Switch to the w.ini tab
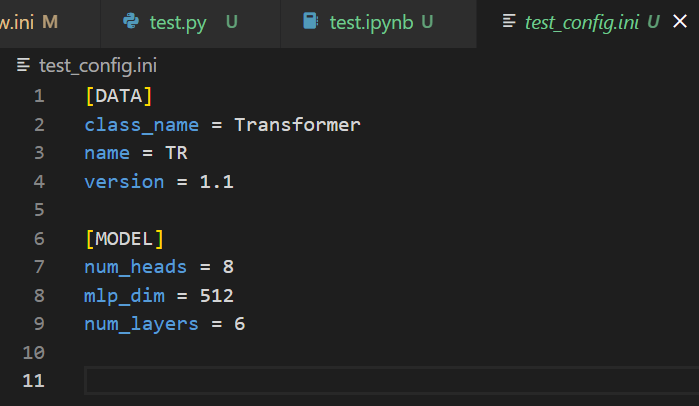 click(18, 21)
